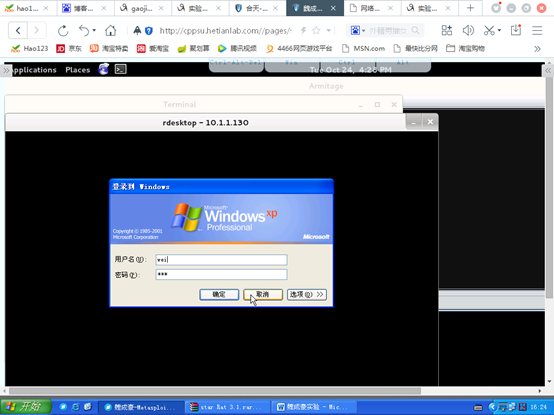Viewport: 554px width, 415px height.
Task: Switch to the 合天 browser tab
Action: (257, 8)
